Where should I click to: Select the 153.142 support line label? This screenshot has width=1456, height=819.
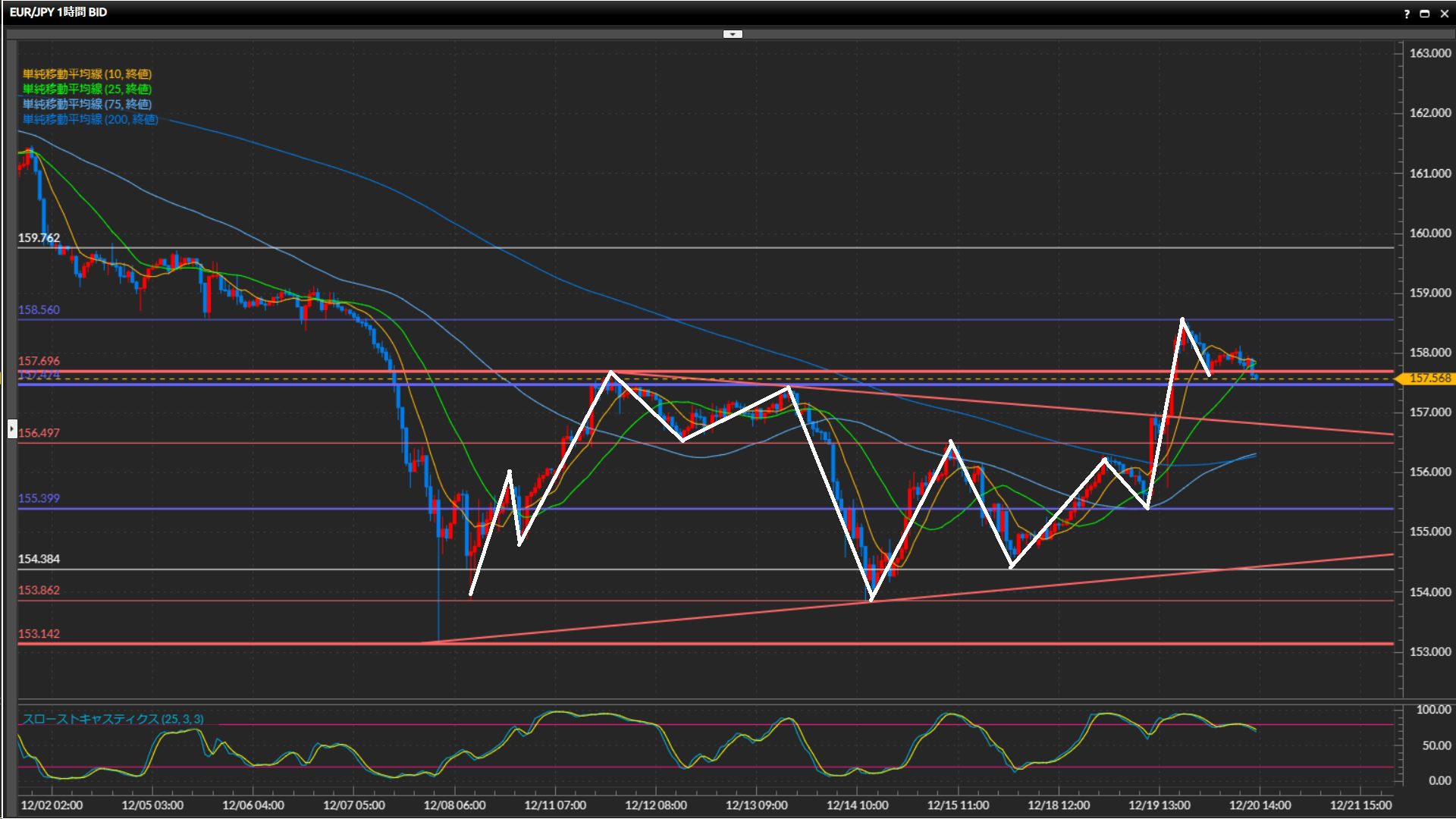coord(39,634)
